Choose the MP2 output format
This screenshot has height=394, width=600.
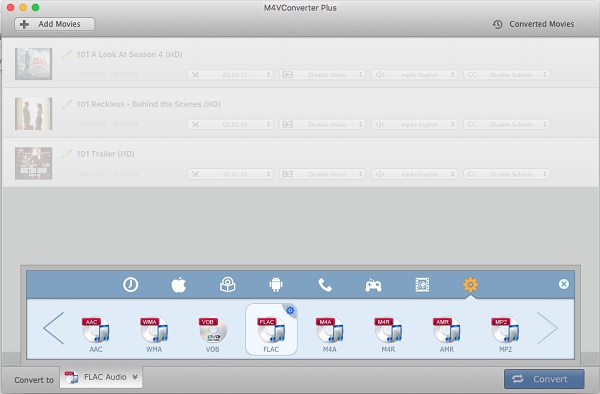click(505, 334)
